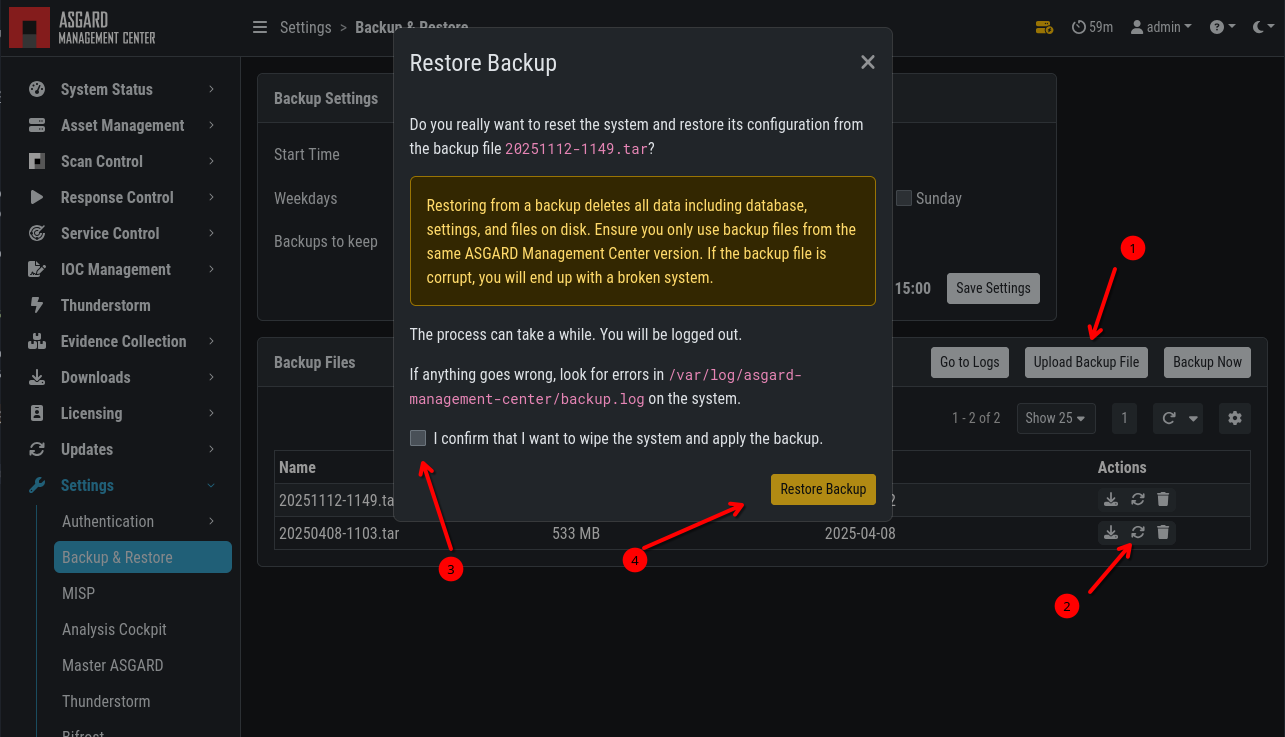1285x737 pixels.
Task: Toggle sidebar with the hamburger menu icon
Action: pos(260,27)
